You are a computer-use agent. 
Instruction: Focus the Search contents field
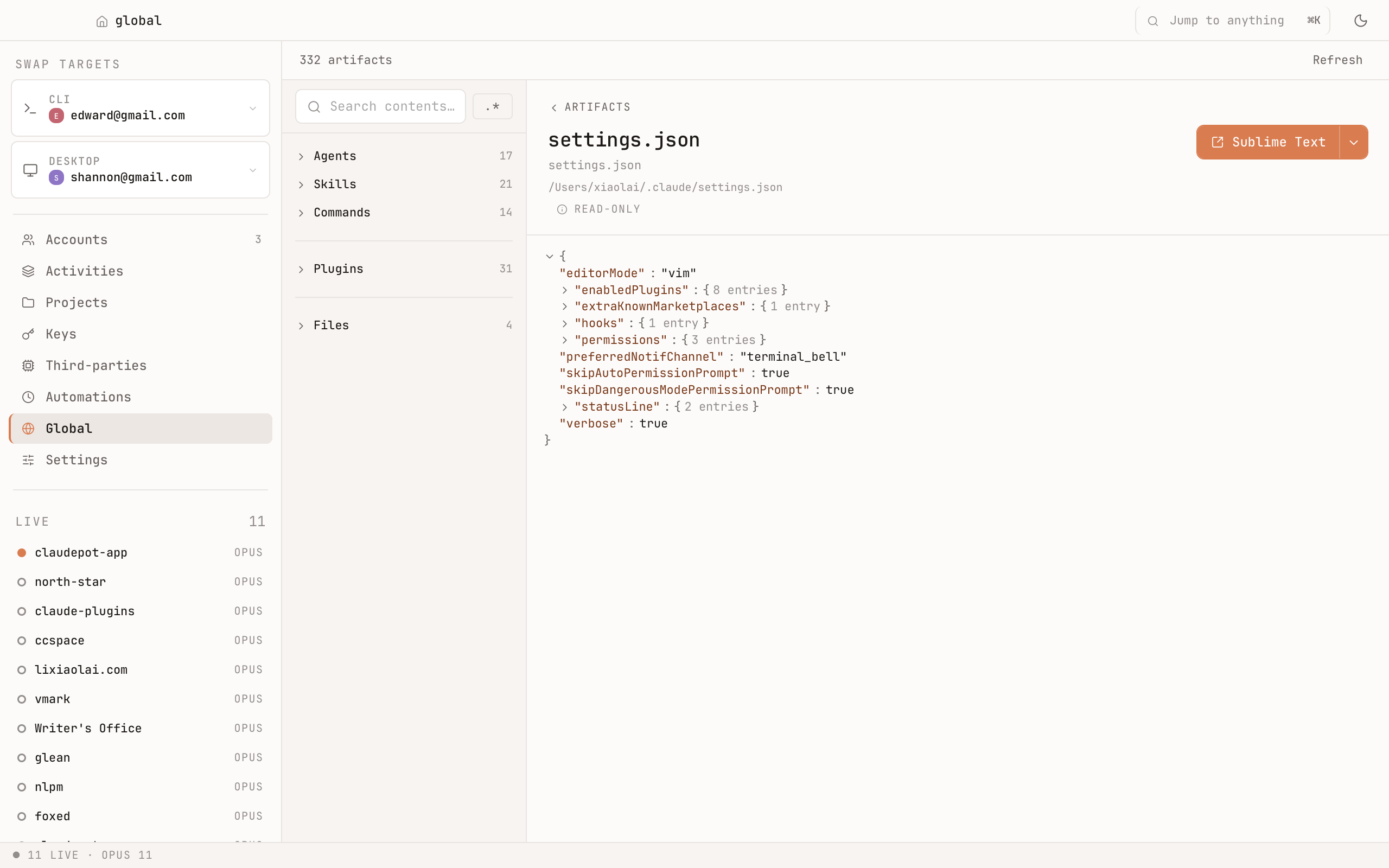tap(391, 106)
